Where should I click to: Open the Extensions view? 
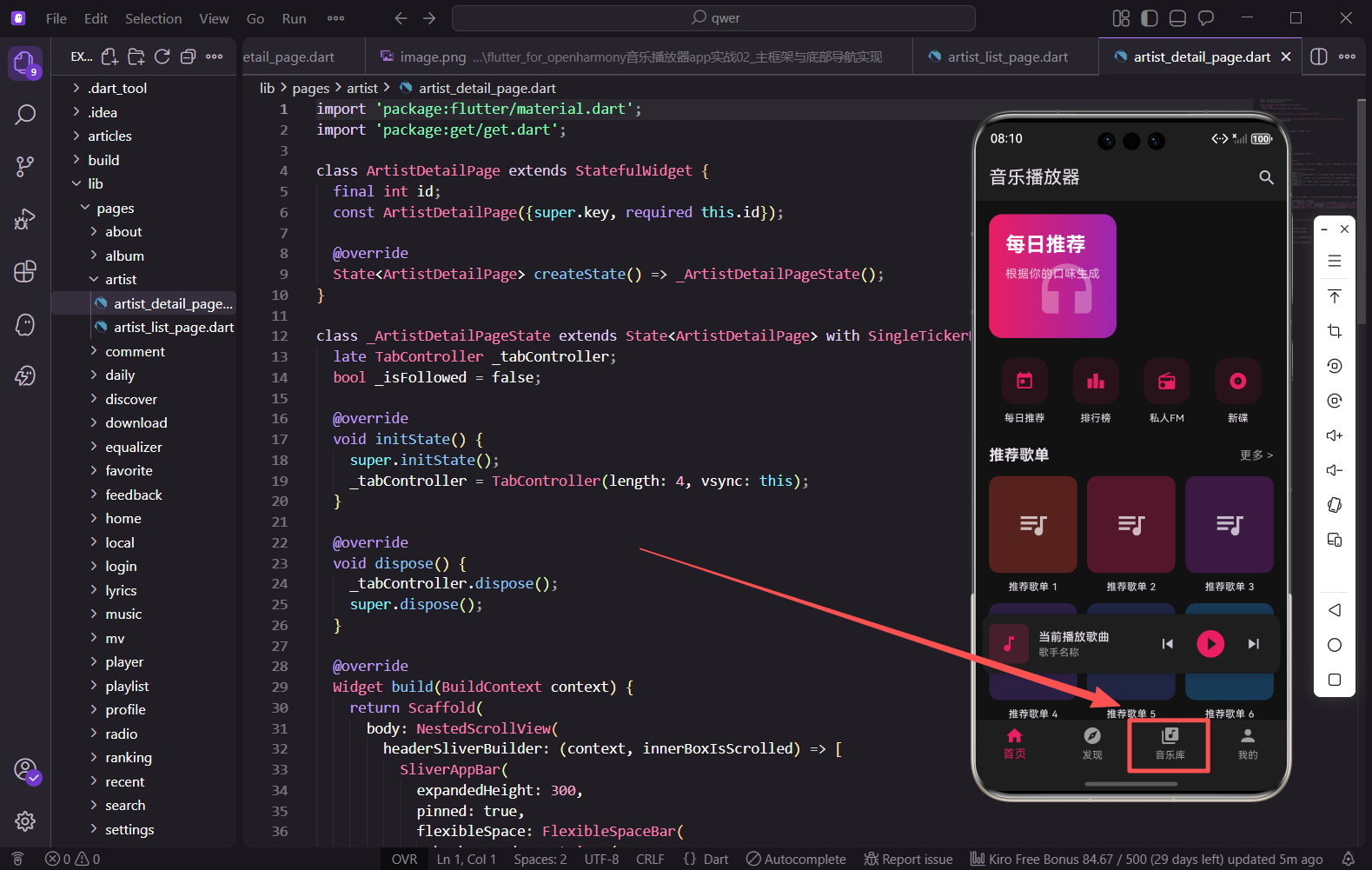(x=25, y=271)
